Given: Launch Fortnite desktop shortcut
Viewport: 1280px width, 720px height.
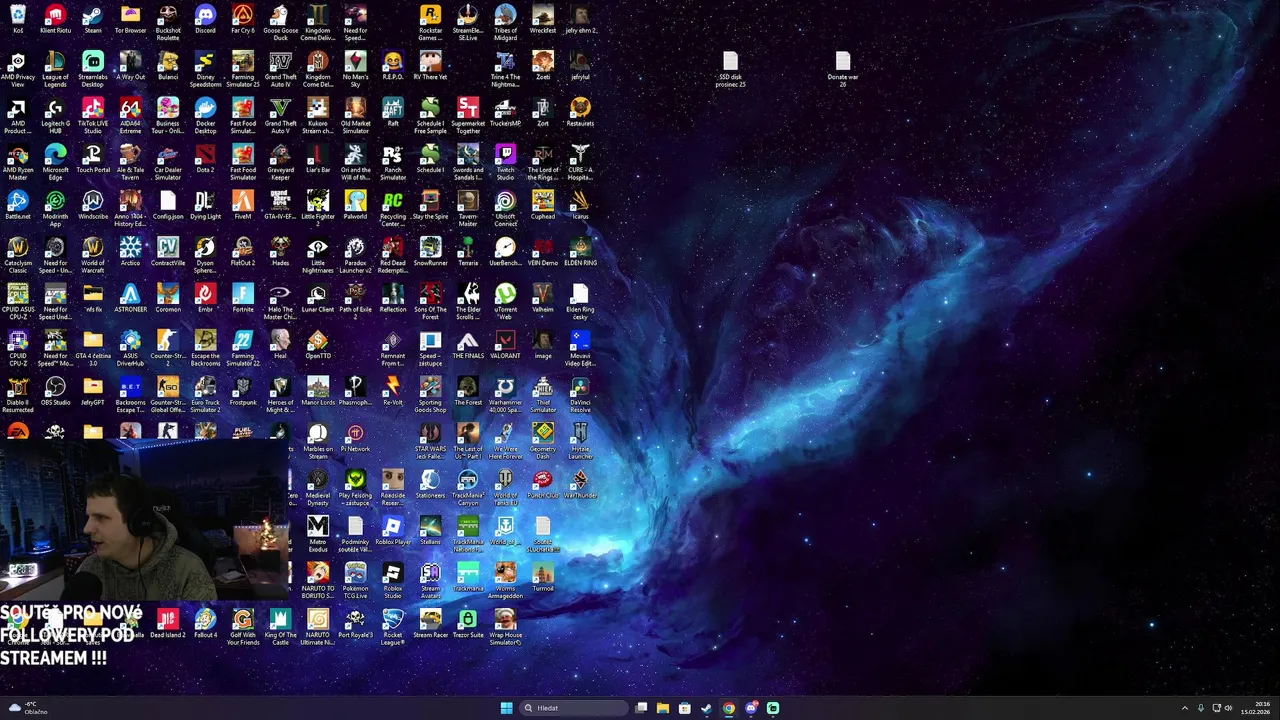Looking at the screenshot, I should (x=243, y=297).
